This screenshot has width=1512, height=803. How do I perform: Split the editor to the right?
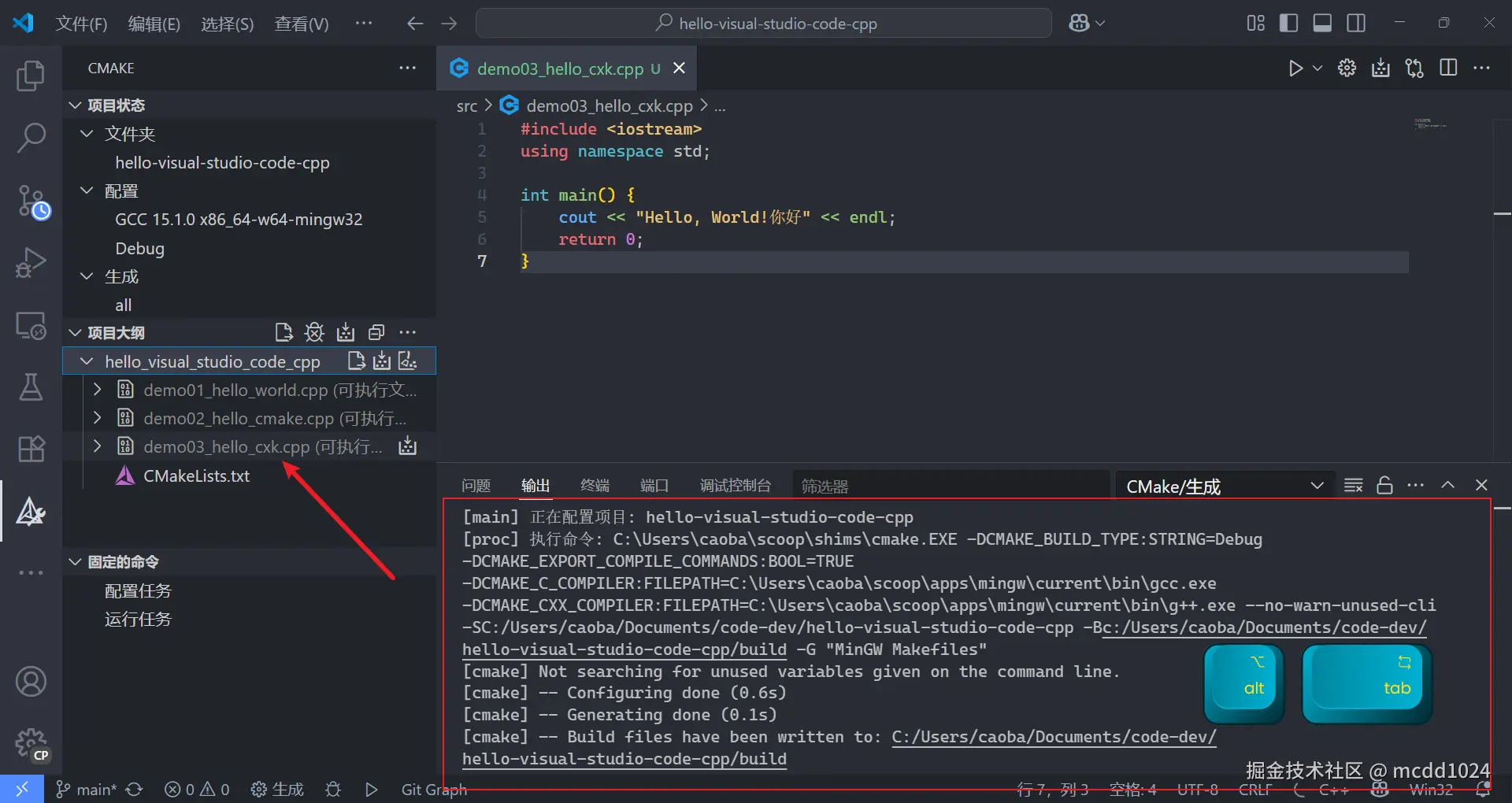[1448, 68]
